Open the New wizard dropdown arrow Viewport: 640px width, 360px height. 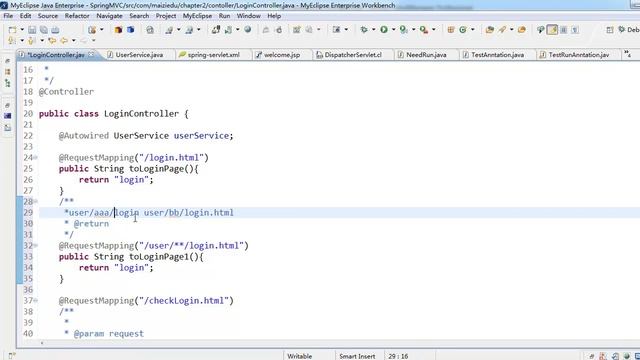(x=22, y=30)
